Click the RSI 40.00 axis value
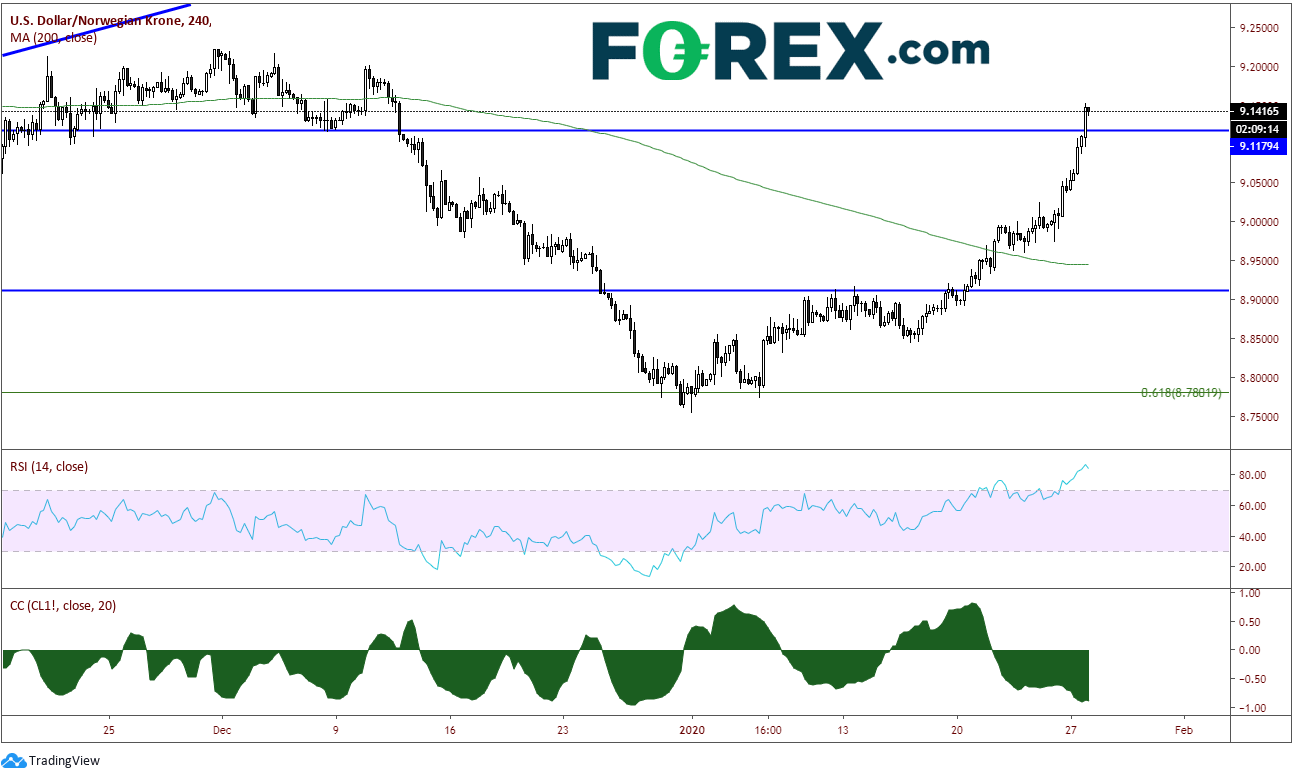Image resolution: width=1298 pixels, height=779 pixels. point(1255,537)
